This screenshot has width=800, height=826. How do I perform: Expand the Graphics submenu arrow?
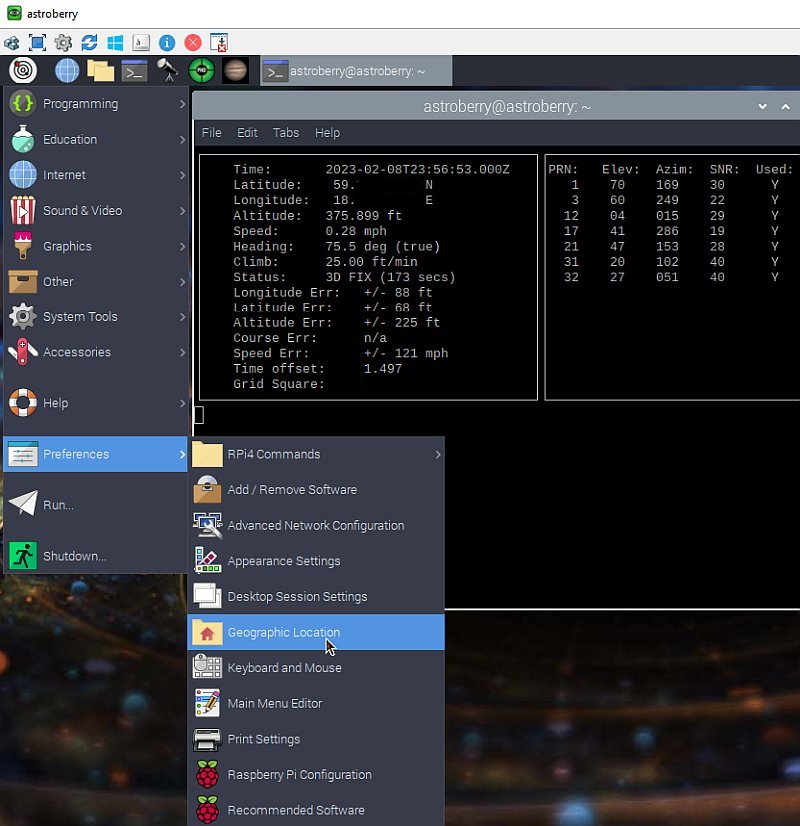(182, 247)
